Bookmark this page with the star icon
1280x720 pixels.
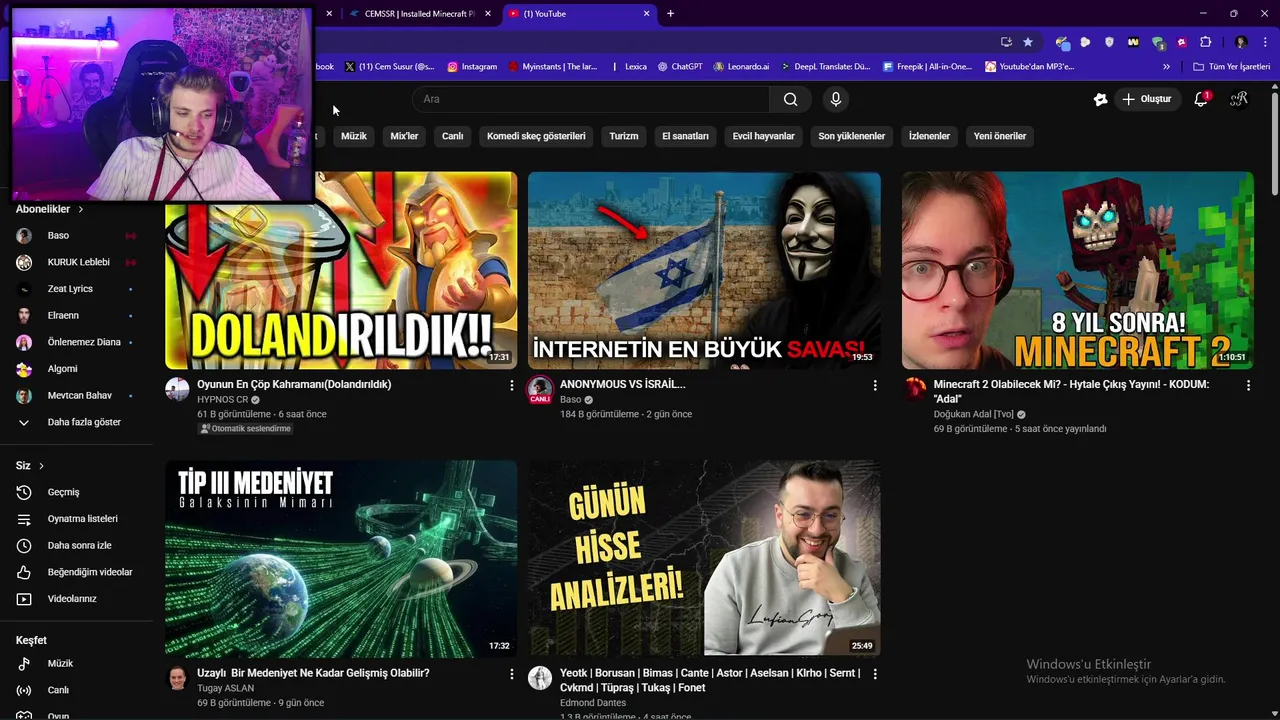[1028, 42]
